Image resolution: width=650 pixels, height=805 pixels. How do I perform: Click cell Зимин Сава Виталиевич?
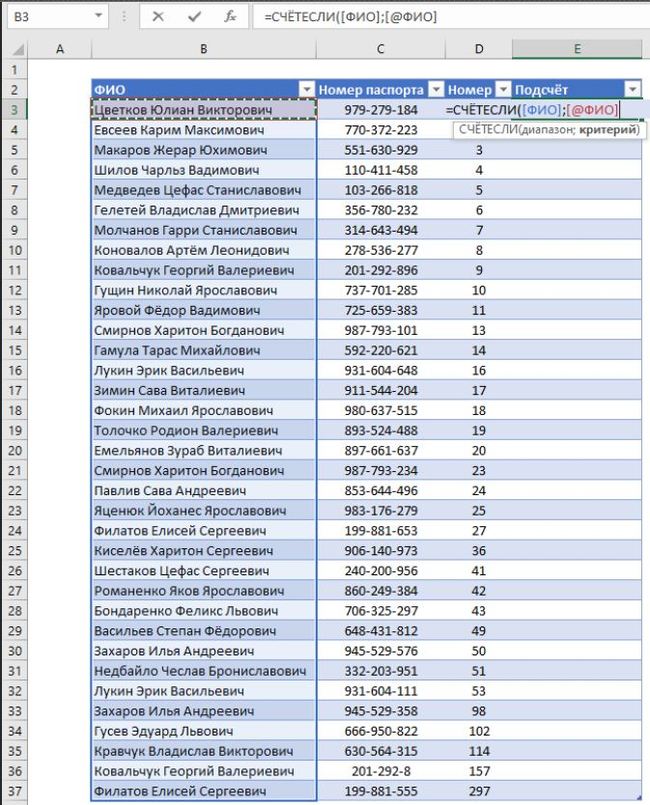pos(204,390)
